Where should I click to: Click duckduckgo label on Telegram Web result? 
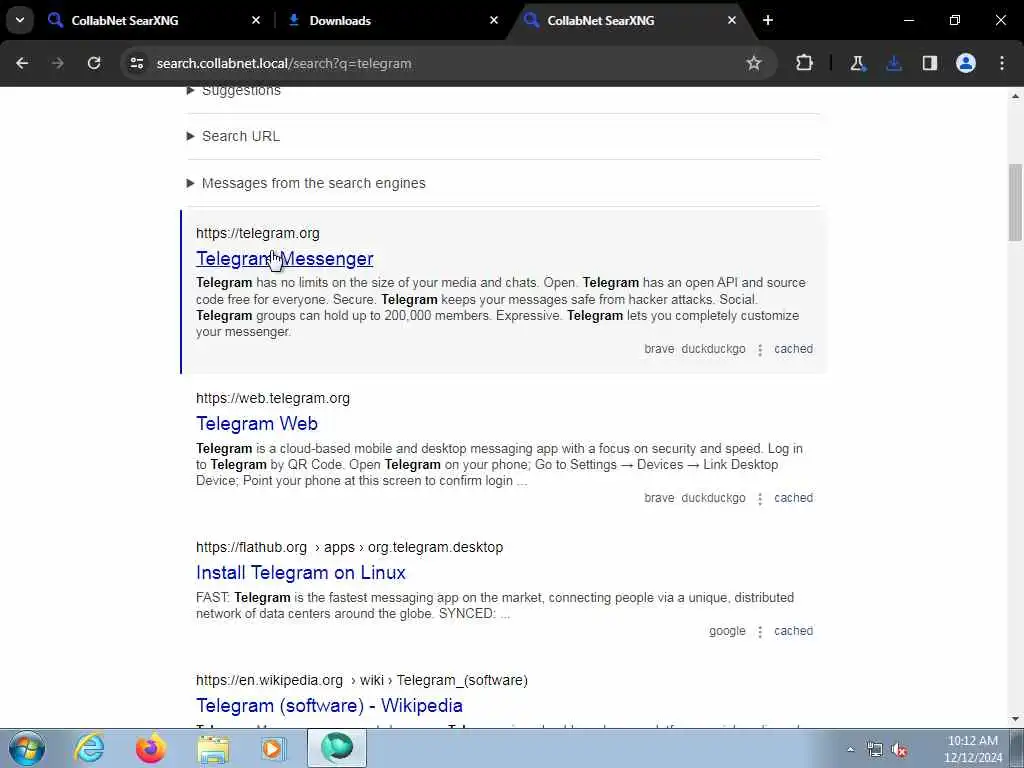713,498
